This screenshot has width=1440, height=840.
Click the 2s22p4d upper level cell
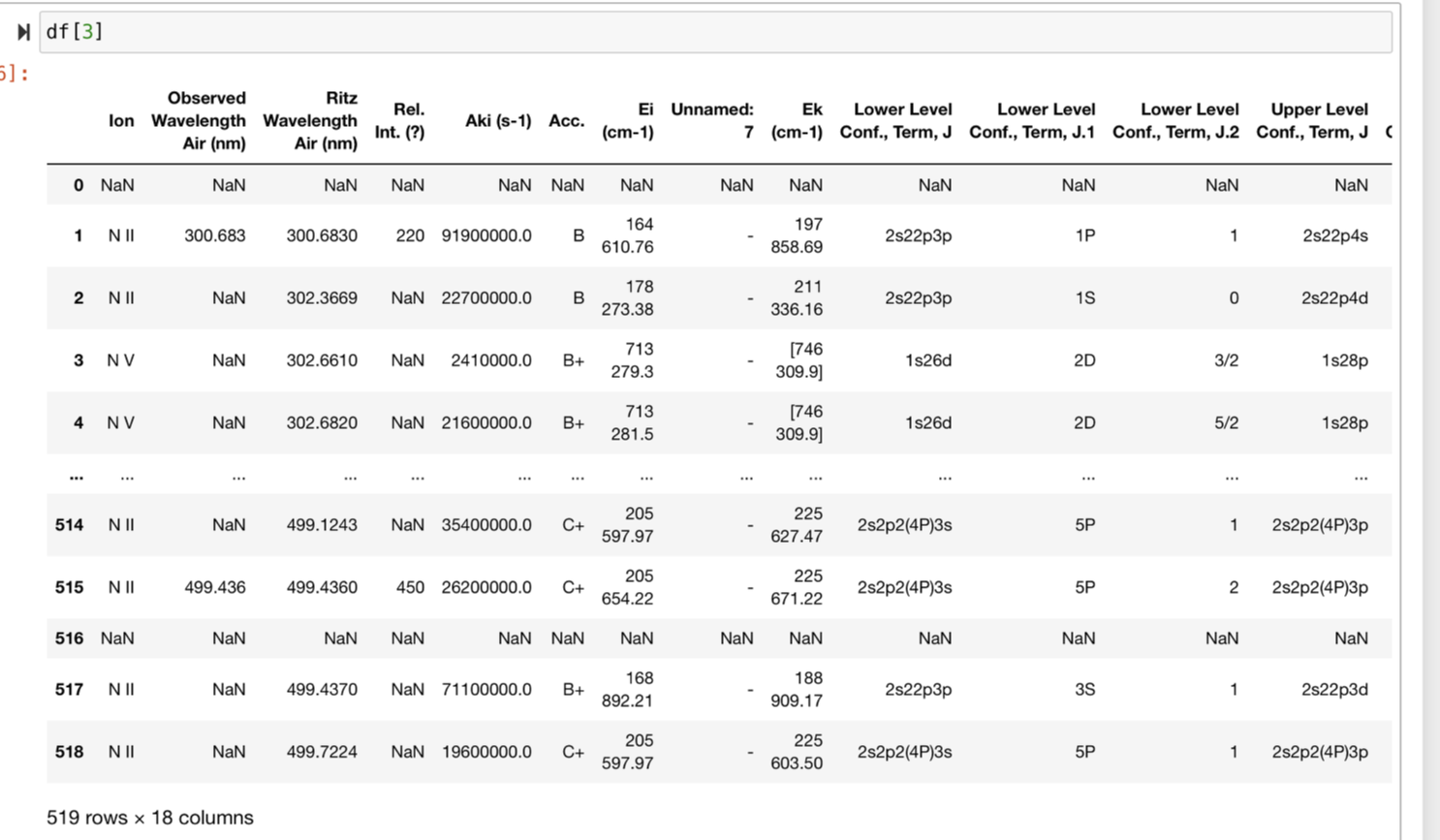pos(1335,298)
